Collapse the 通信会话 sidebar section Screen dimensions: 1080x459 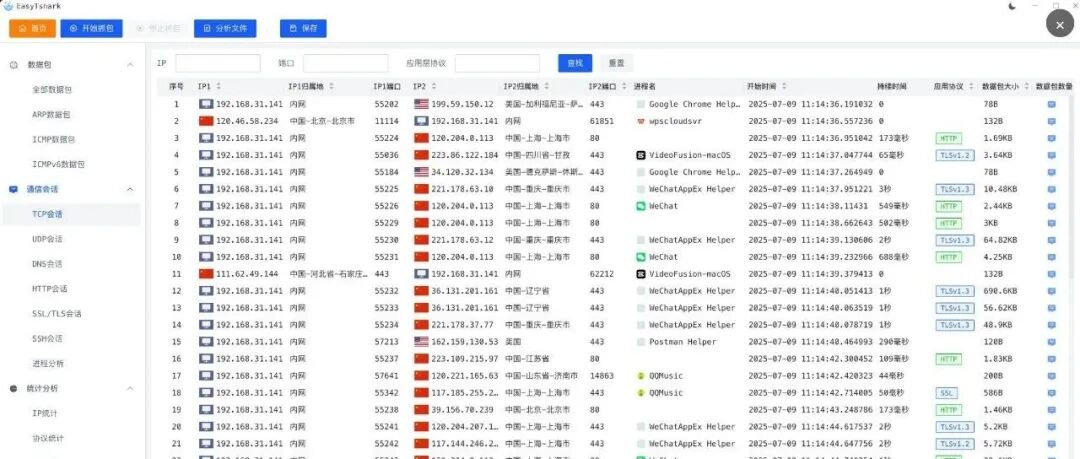tap(130, 189)
